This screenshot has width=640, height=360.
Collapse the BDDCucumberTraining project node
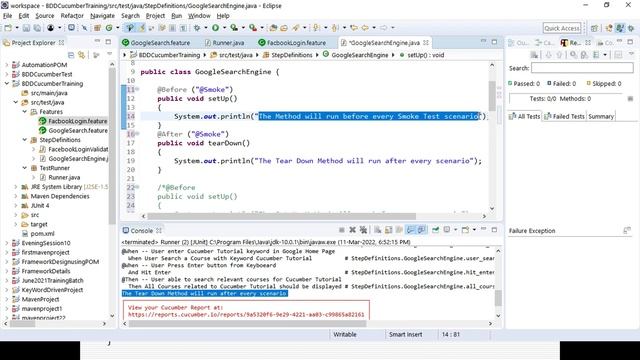pos(7,84)
